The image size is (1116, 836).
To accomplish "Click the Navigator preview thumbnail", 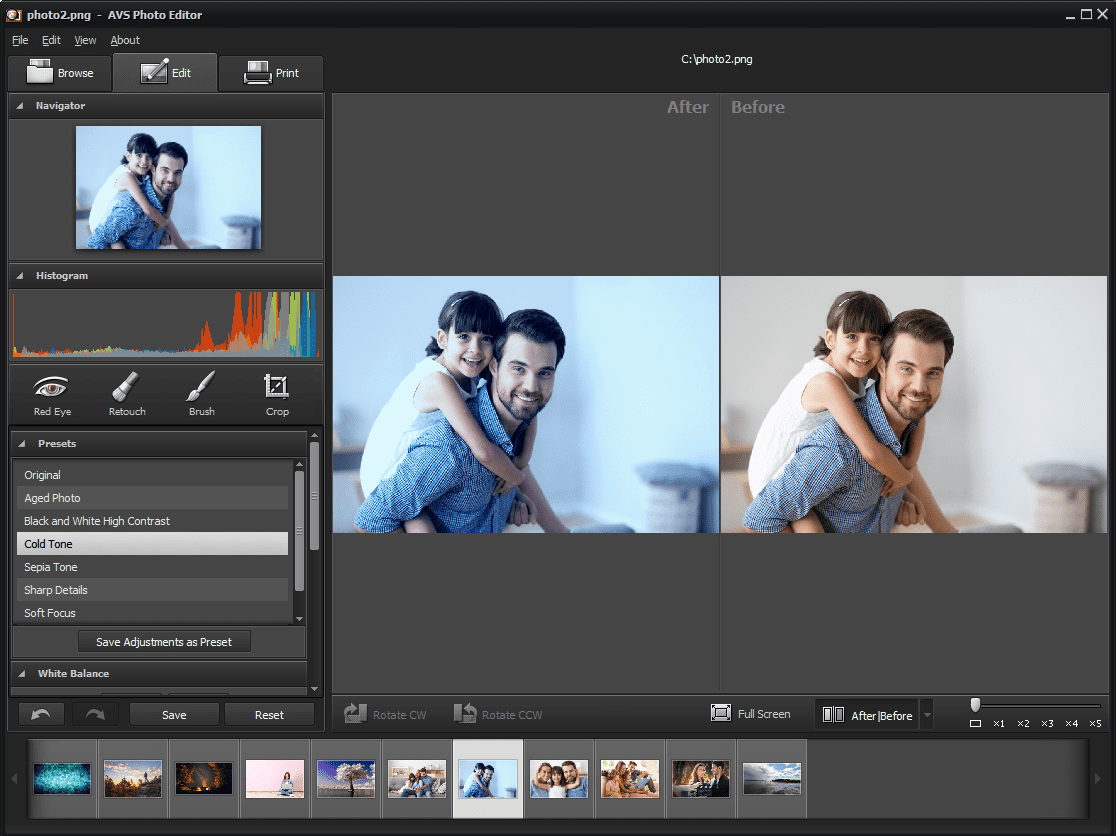I will (169, 187).
